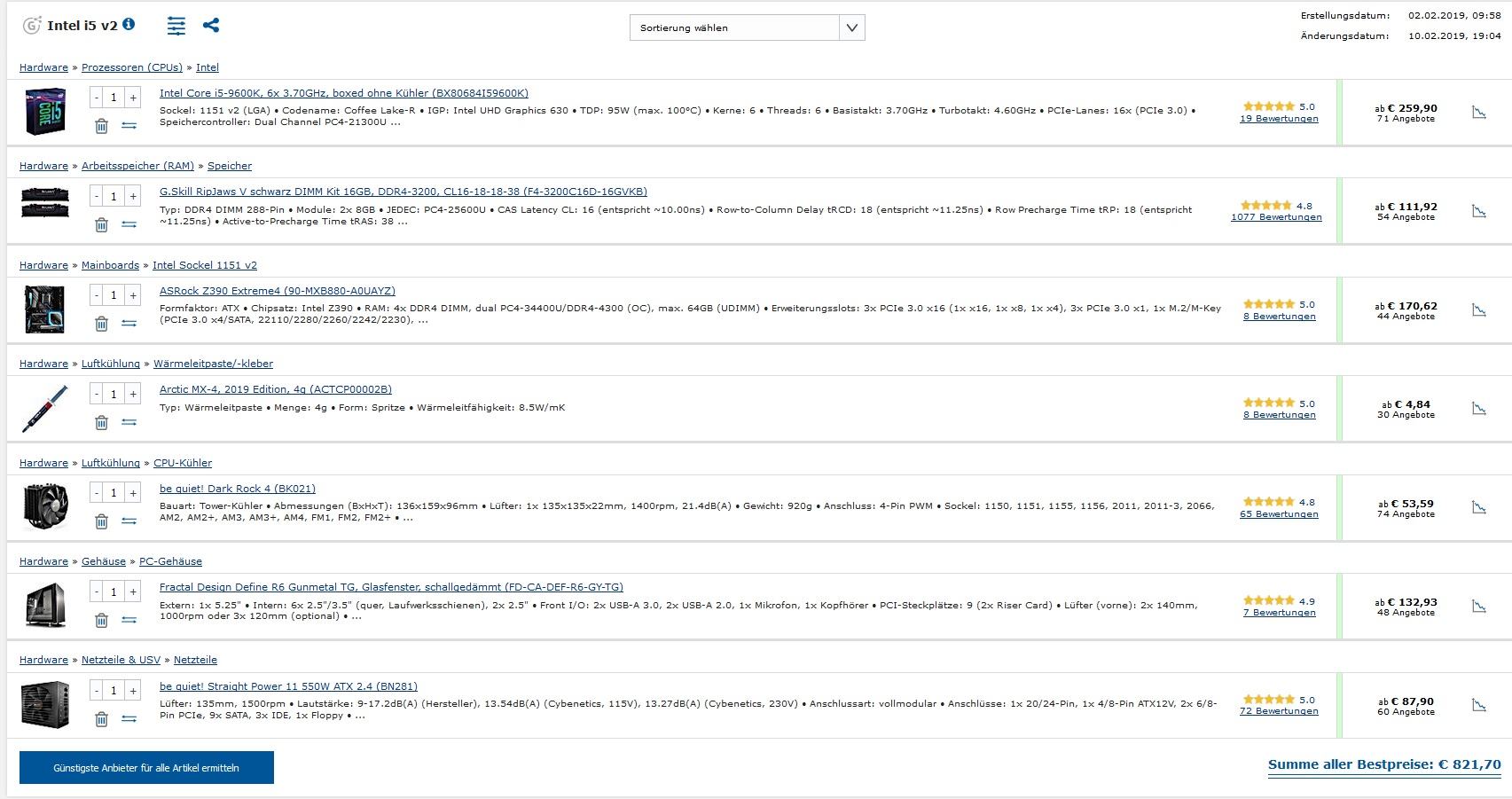Image resolution: width=1512 pixels, height=799 pixels.
Task: Move G.Skill RipJaws V item
Action: (129, 224)
